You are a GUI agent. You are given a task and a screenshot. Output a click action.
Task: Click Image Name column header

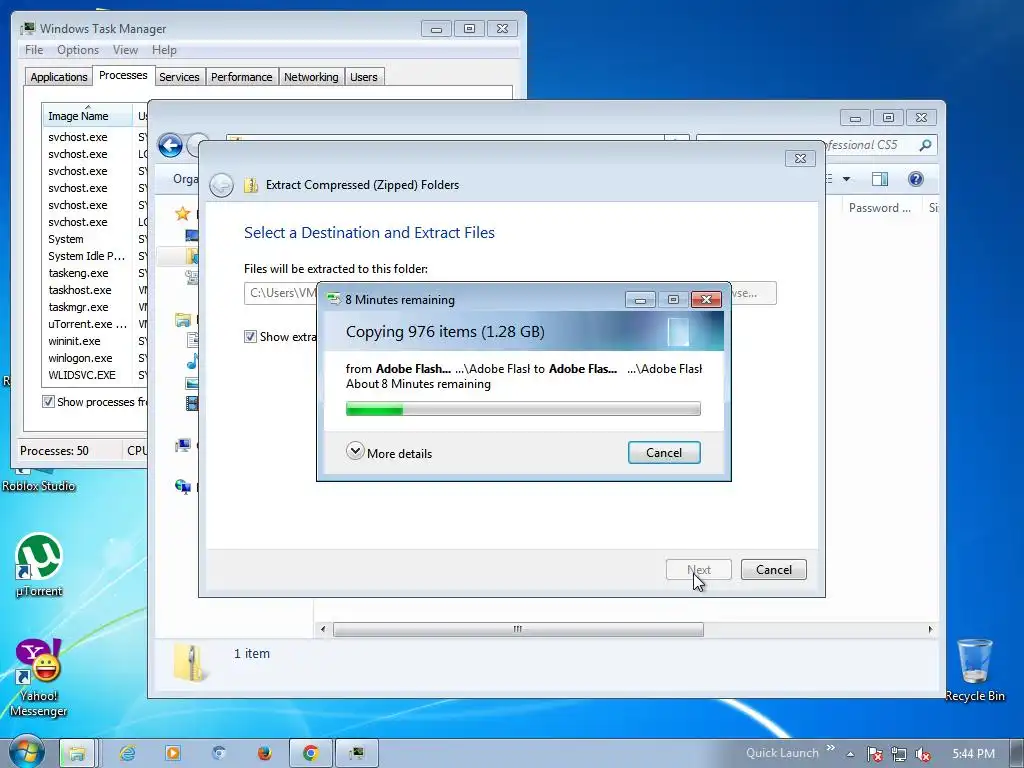pyautogui.click(x=87, y=116)
